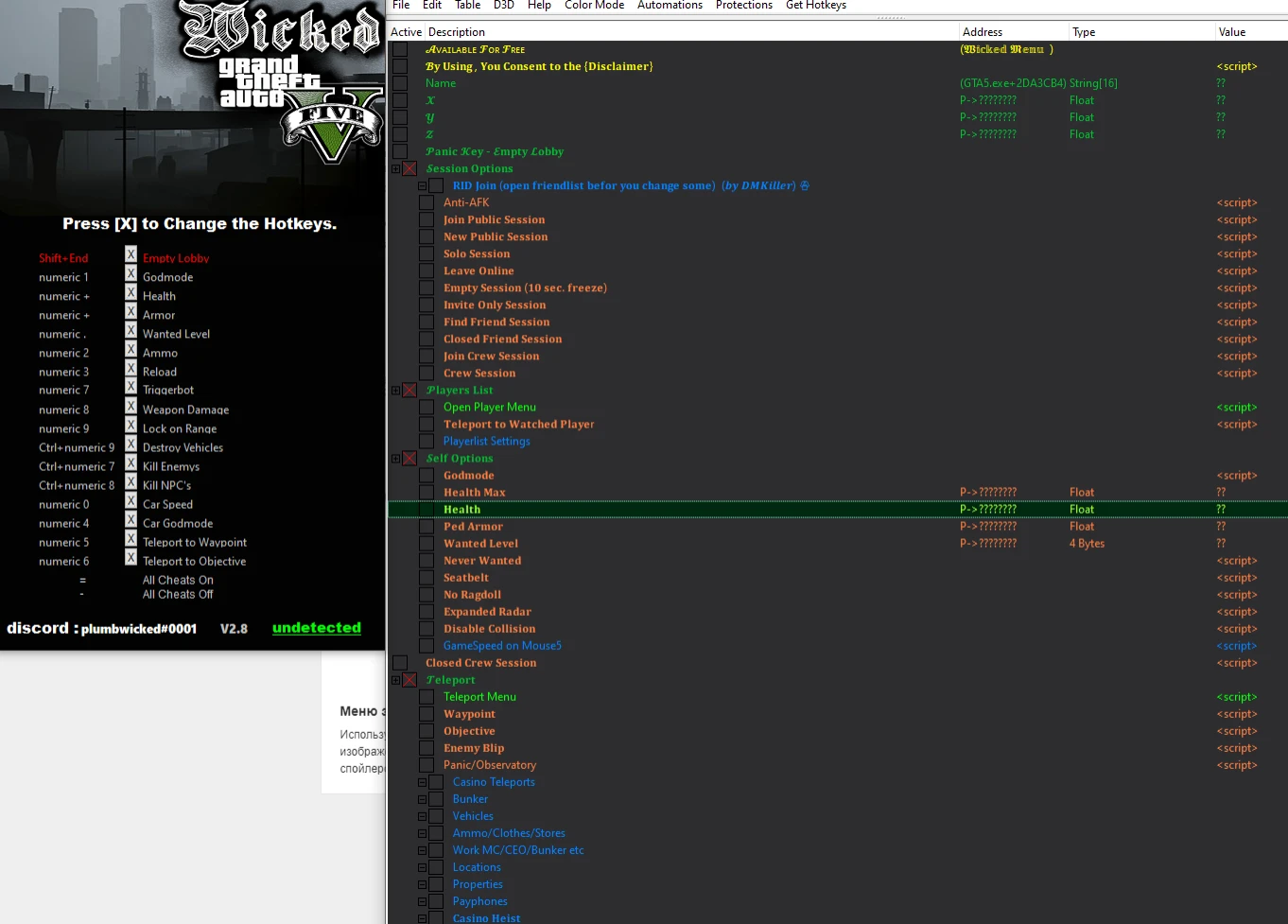
Task: Click the green undetected link
Action: tap(316, 628)
